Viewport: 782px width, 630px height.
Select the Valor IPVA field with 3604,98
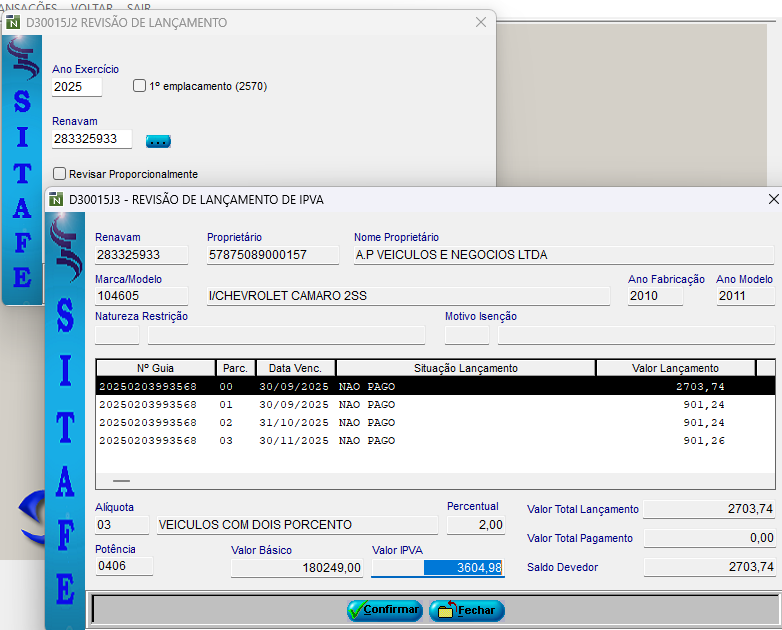coord(437,568)
